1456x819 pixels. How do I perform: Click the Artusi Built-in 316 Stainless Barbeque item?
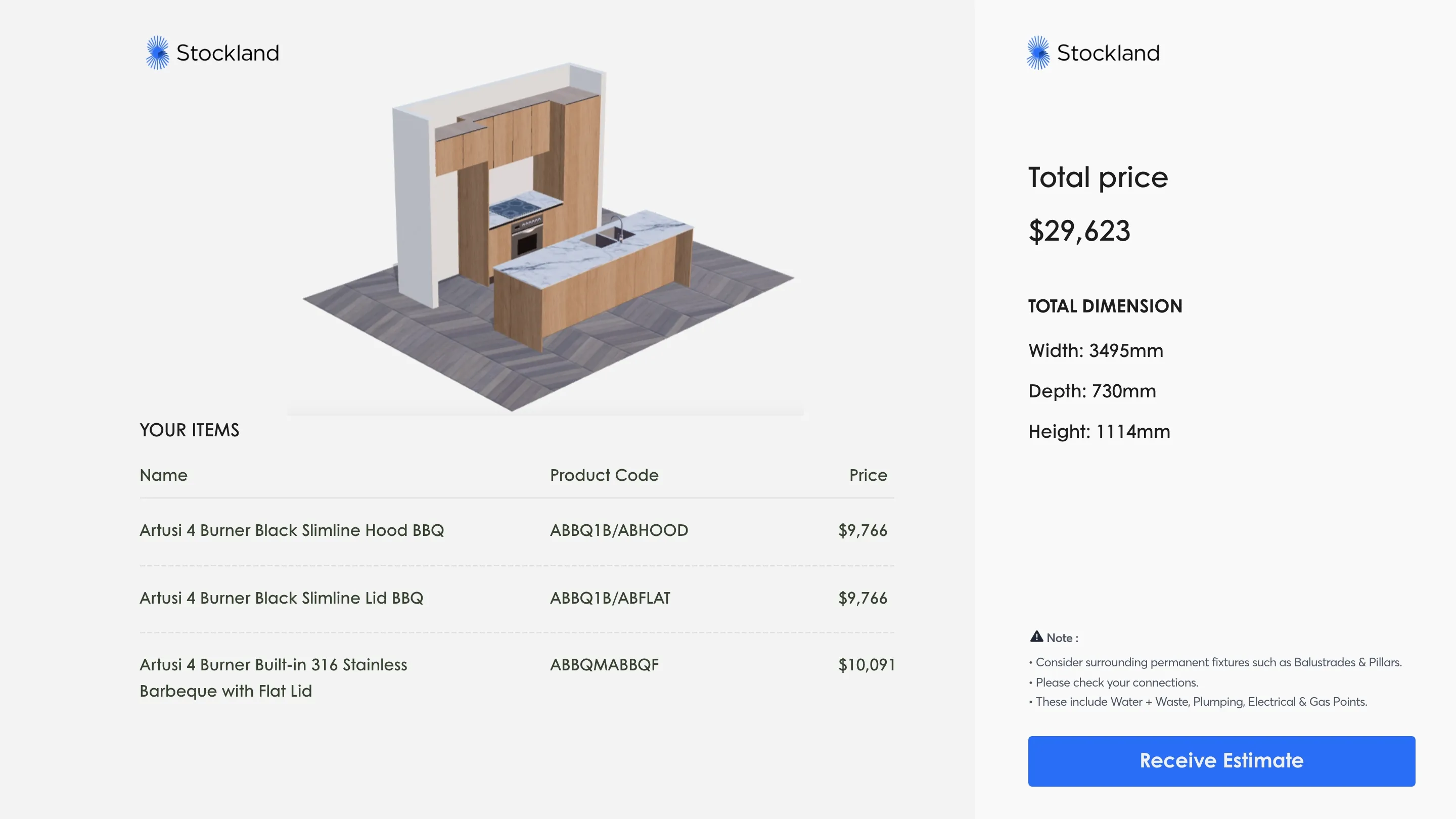(273, 677)
